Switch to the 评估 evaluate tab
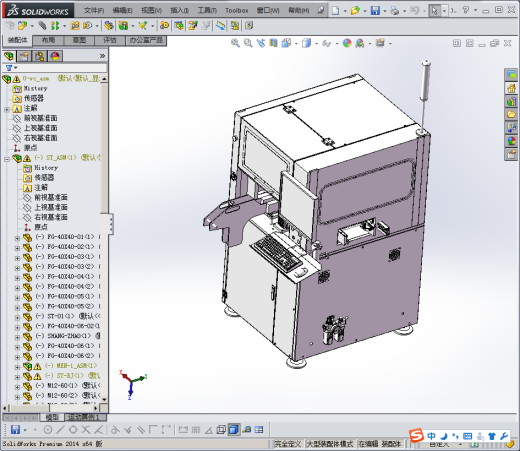The image size is (520, 451). click(110, 40)
